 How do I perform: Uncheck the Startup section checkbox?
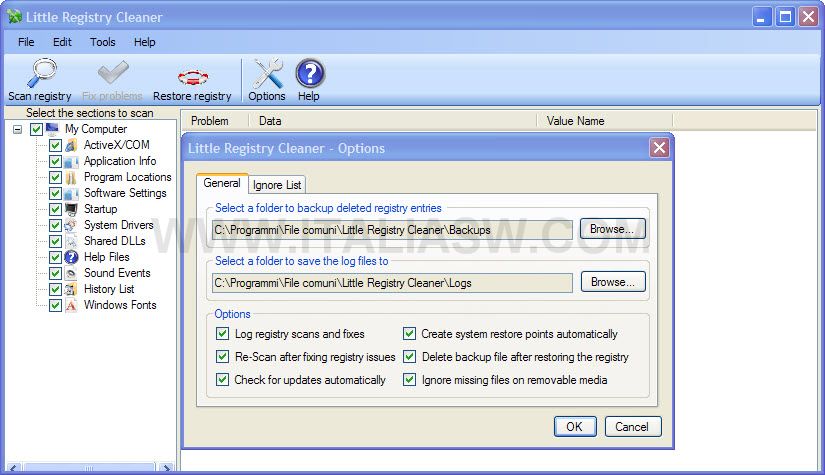[55, 209]
